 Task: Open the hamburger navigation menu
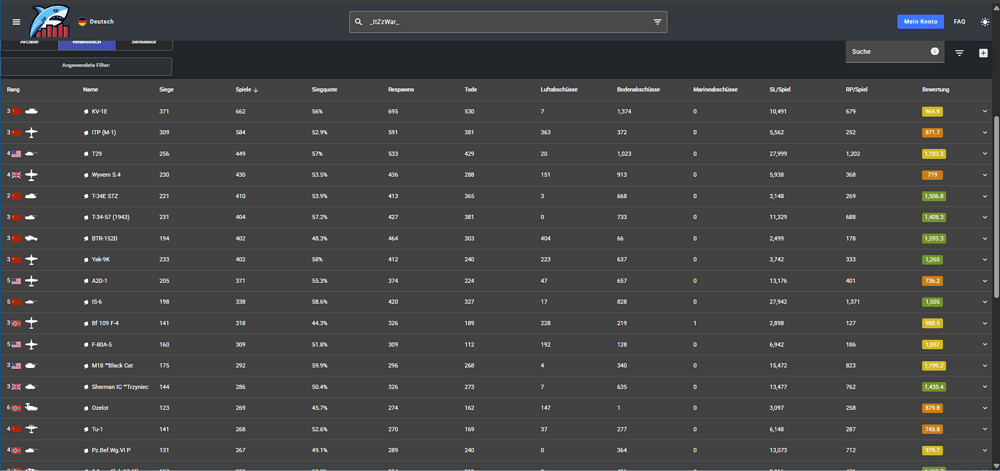16,22
